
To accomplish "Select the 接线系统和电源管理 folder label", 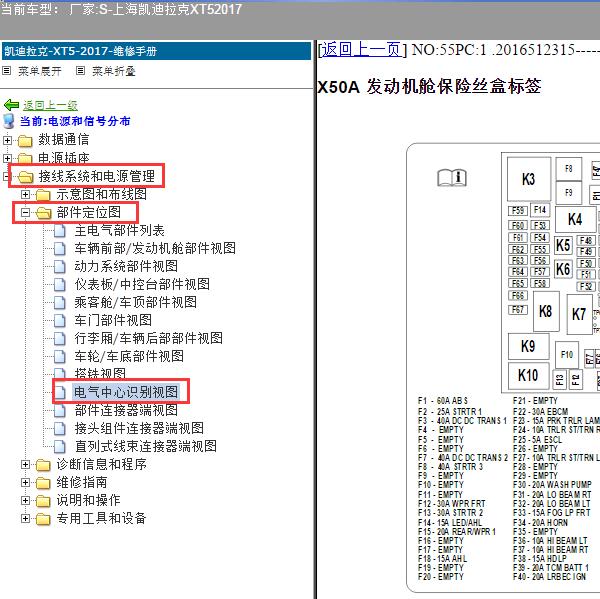I will point(97,176).
